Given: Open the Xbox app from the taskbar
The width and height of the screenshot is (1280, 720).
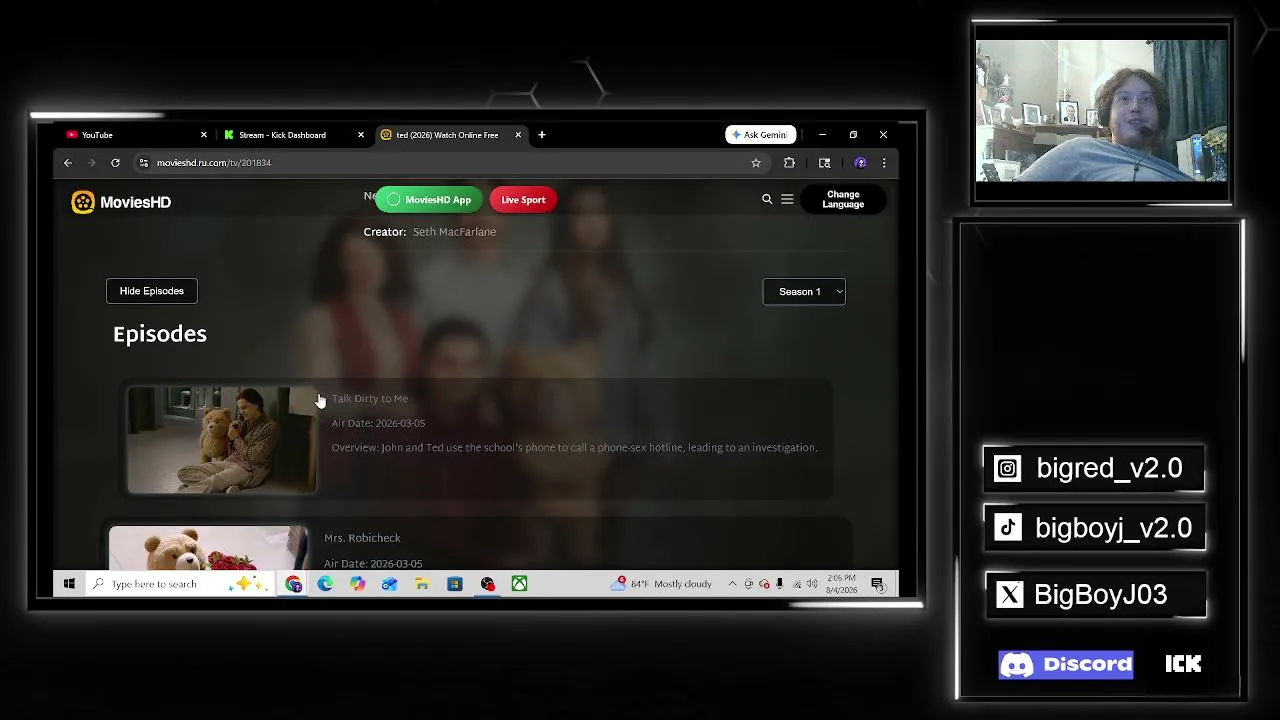Looking at the screenshot, I should click(519, 584).
